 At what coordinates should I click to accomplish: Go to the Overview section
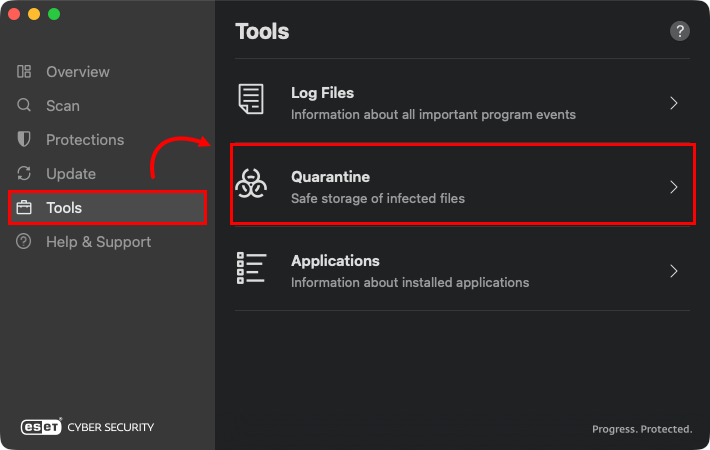point(78,72)
